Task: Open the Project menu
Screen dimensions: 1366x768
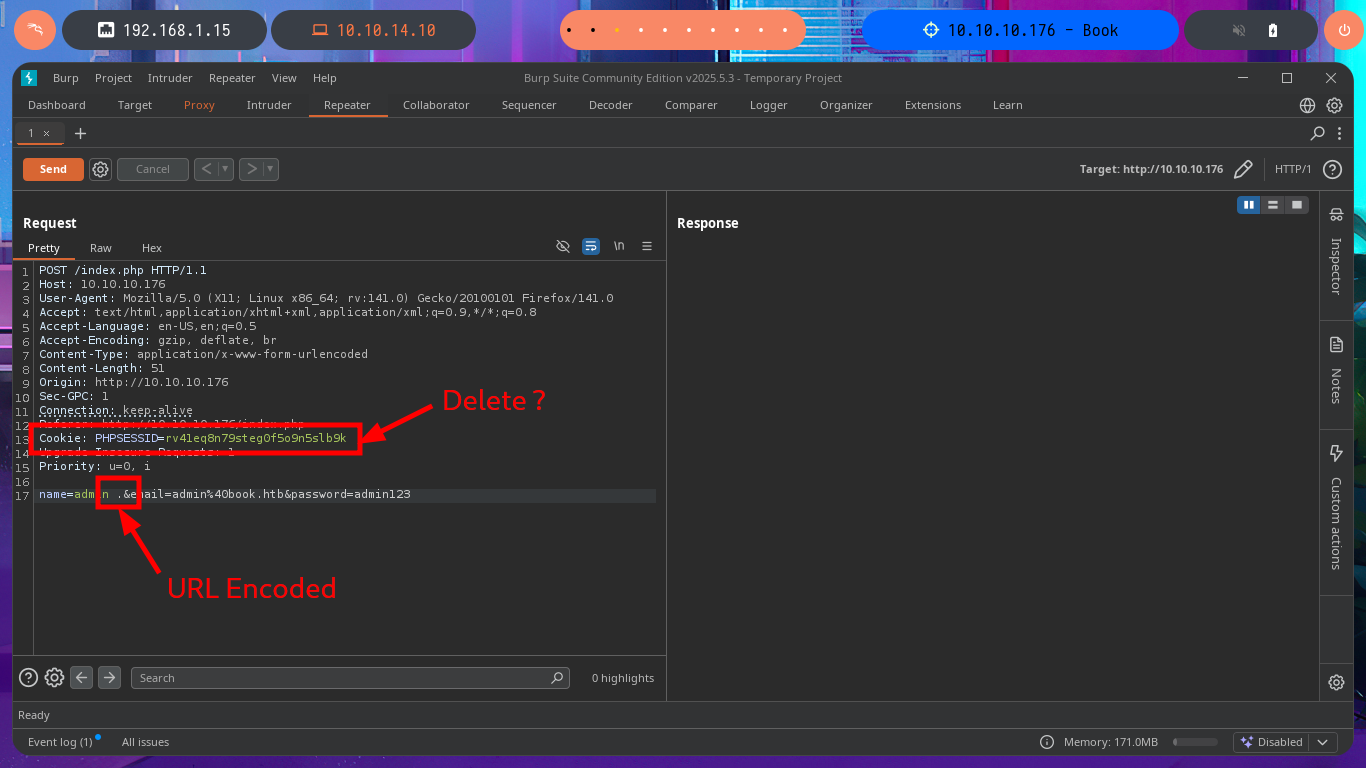Action: coord(113,78)
